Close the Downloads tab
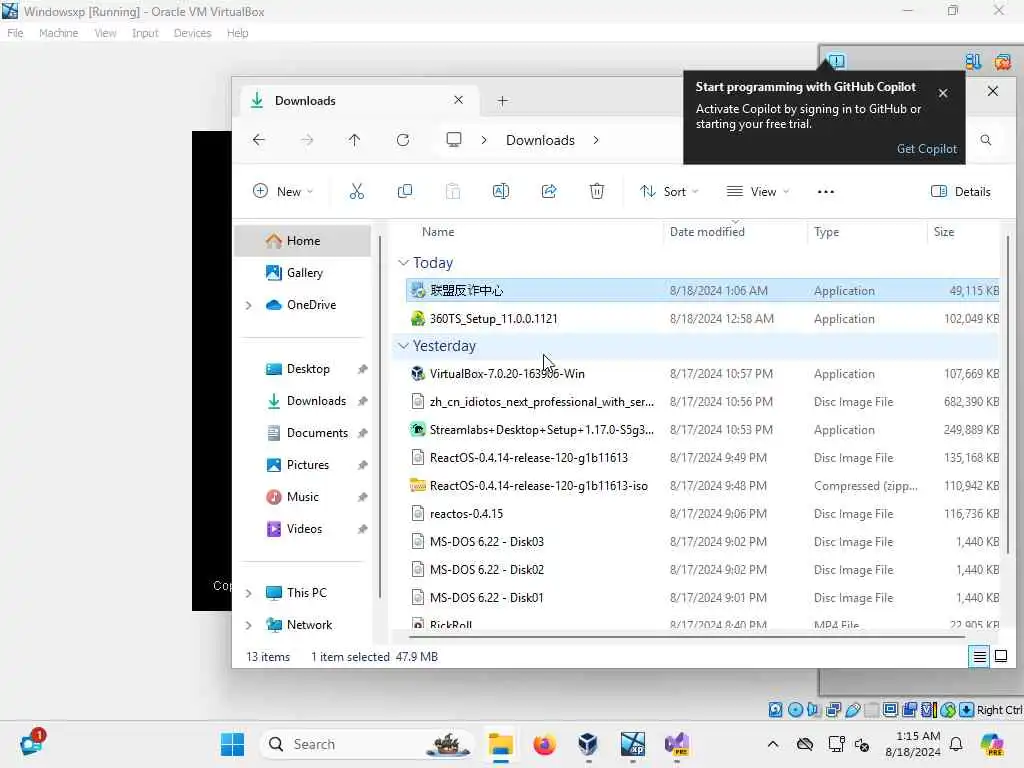1024x768 pixels. [x=458, y=100]
